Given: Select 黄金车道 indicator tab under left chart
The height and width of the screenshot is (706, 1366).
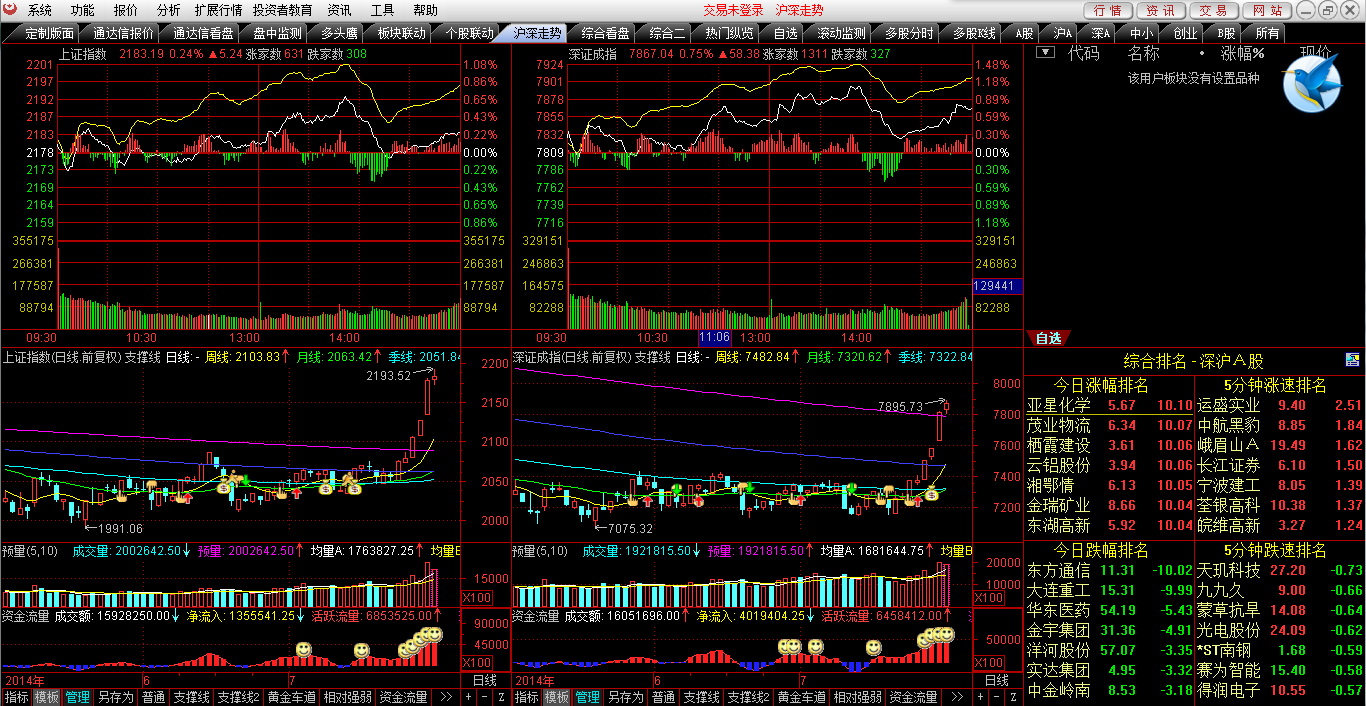Looking at the screenshot, I should (x=291, y=697).
